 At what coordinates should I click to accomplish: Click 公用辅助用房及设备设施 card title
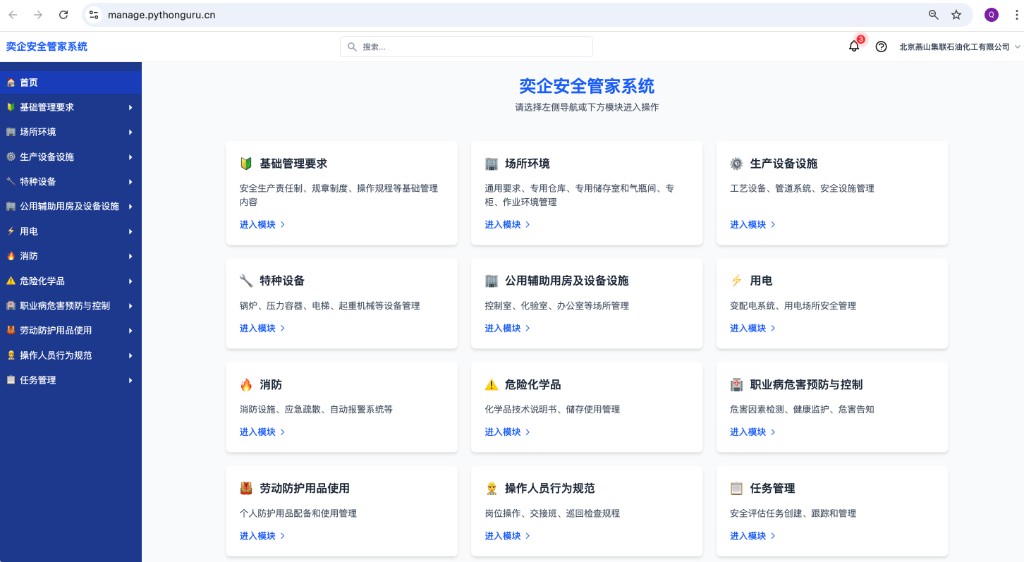[566, 281]
